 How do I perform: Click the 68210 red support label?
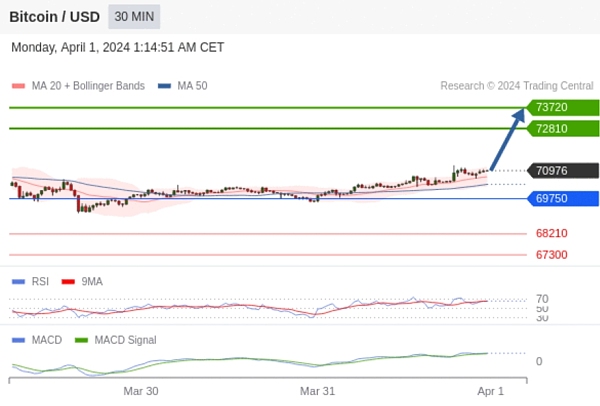tap(551, 233)
